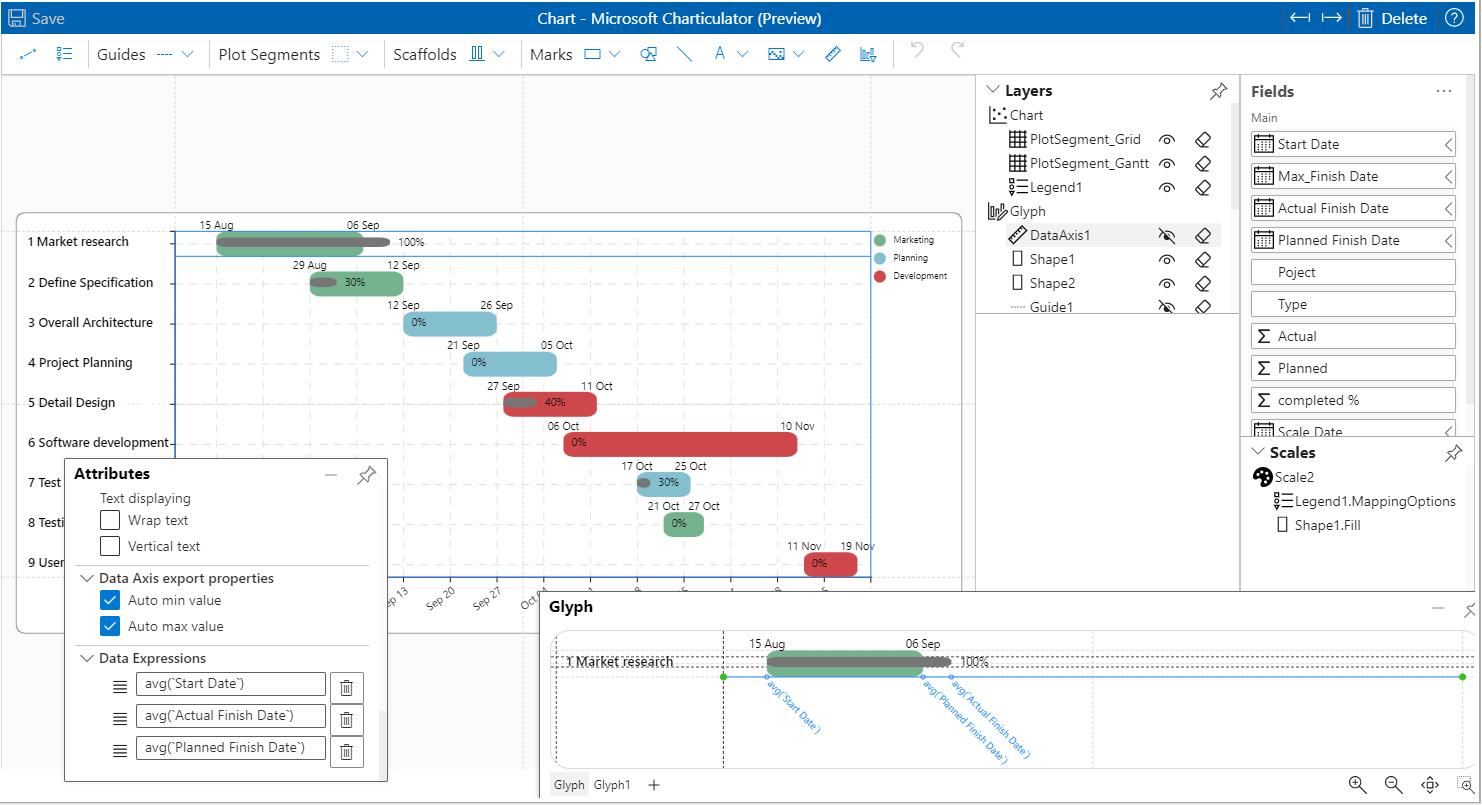Select the Line mark tool
The height and width of the screenshot is (805, 1482).
[x=684, y=55]
